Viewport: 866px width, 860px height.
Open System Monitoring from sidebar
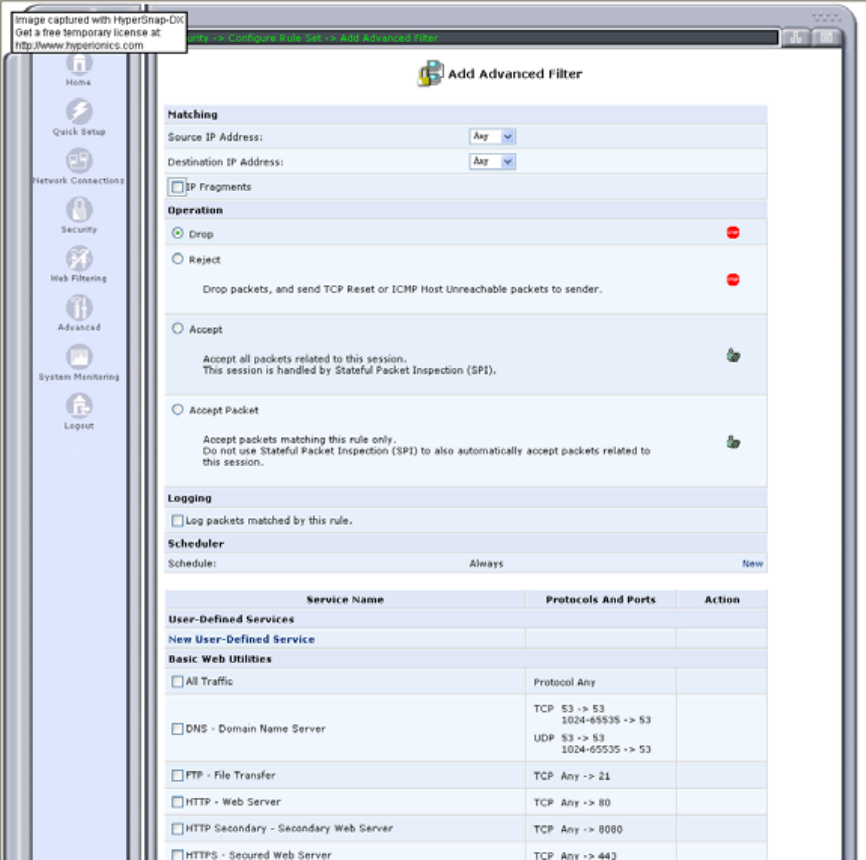pos(79,357)
